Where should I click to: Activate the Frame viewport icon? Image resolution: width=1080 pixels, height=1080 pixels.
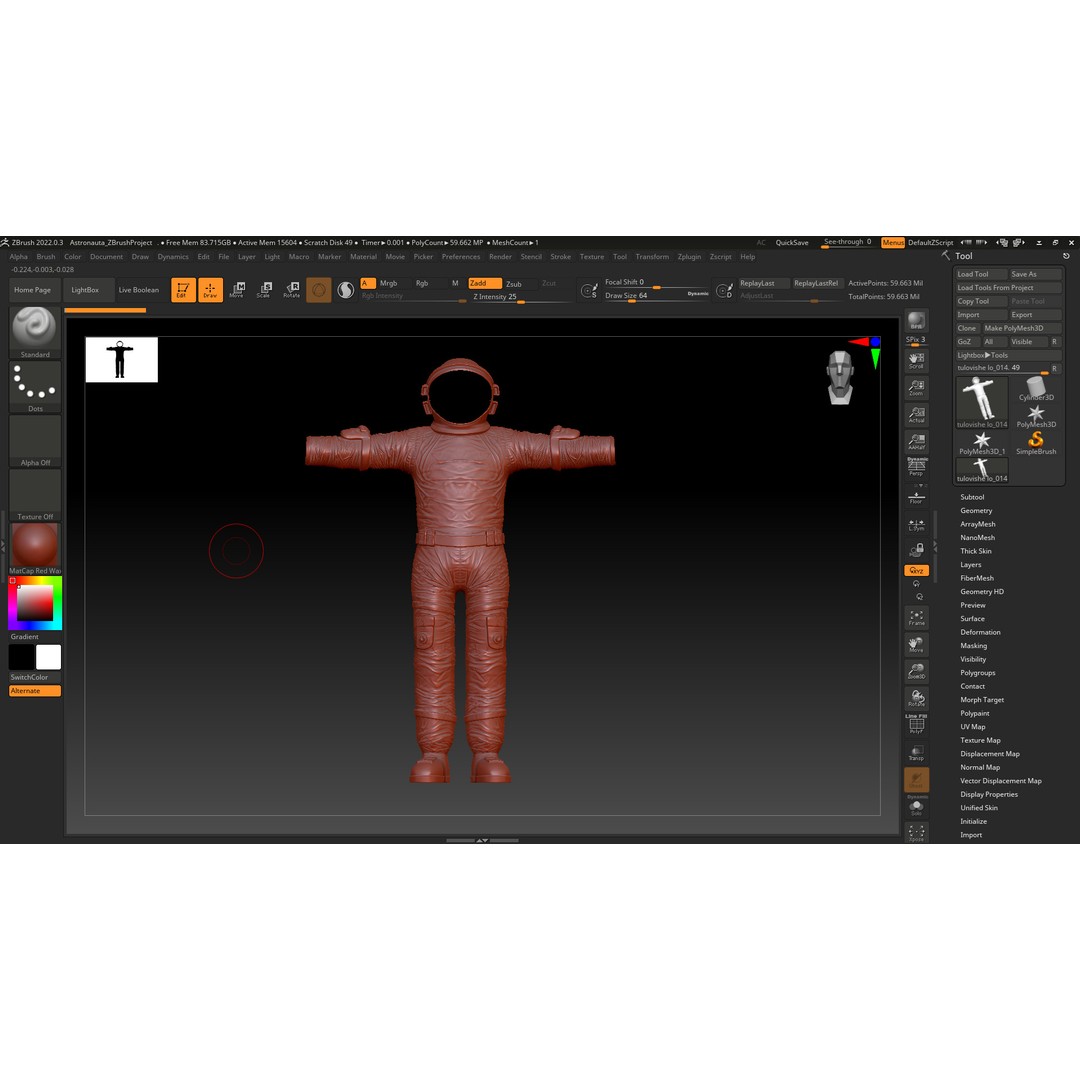916,618
